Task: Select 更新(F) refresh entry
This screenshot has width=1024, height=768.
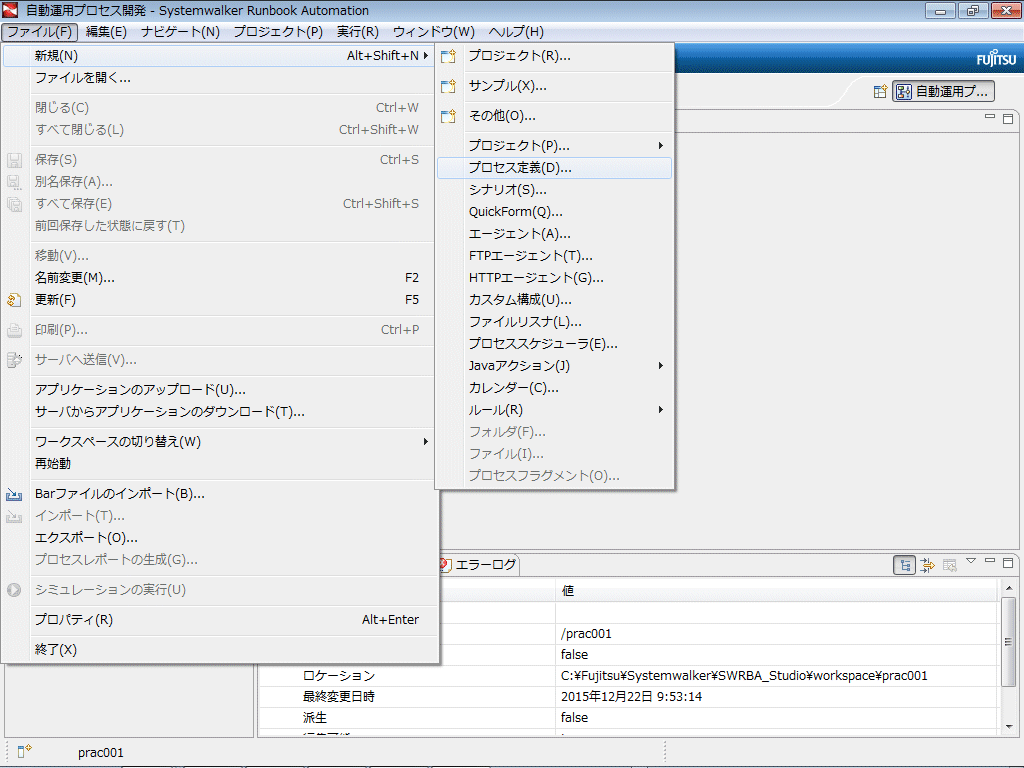Action: click(218, 300)
